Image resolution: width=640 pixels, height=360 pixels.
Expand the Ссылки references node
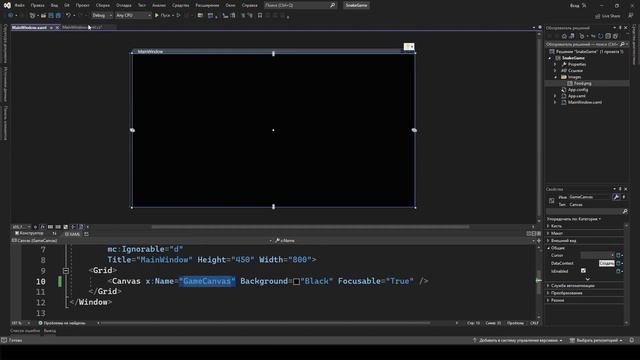[555, 71]
